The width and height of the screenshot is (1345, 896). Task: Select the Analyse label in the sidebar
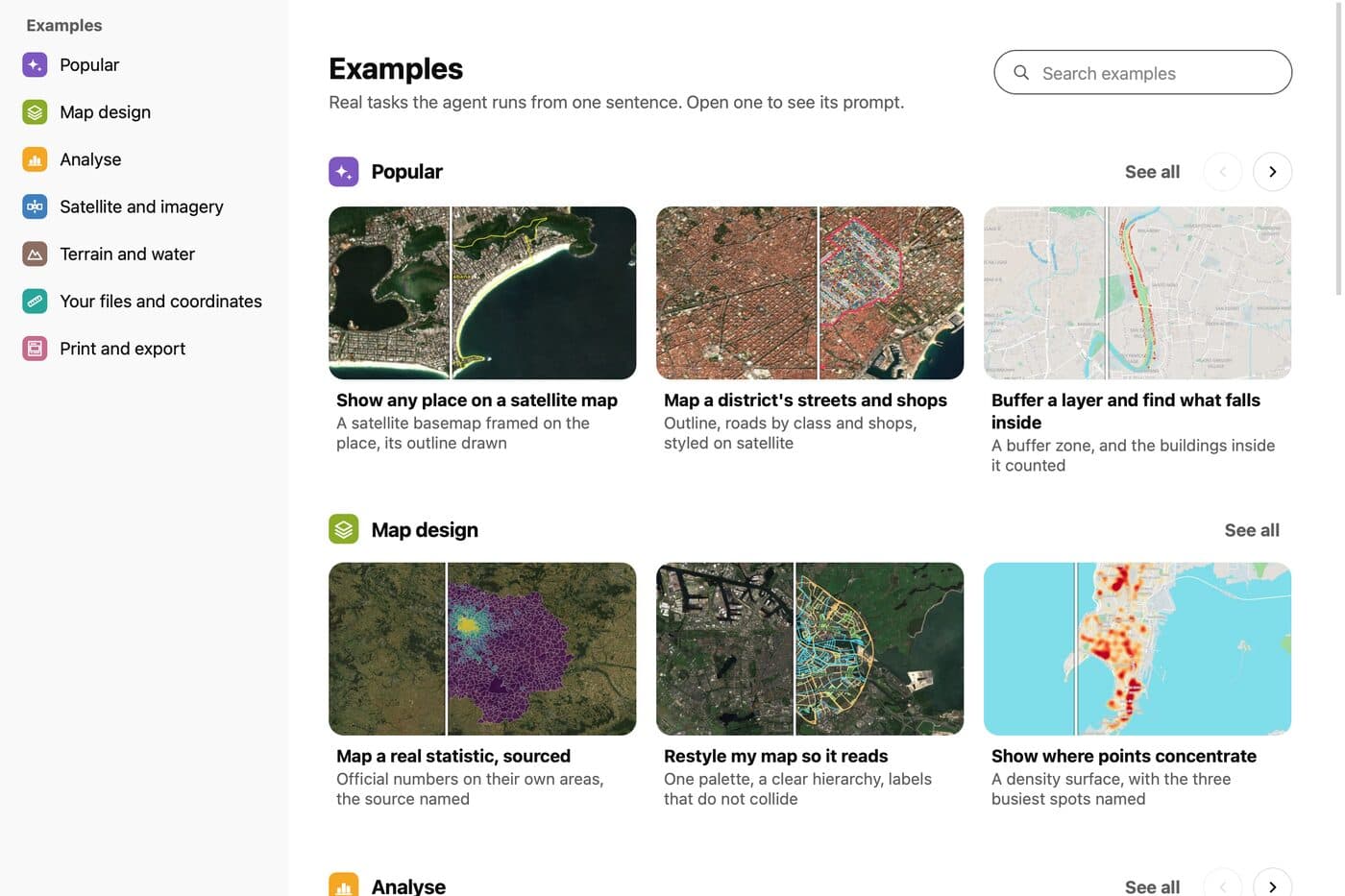click(90, 159)
